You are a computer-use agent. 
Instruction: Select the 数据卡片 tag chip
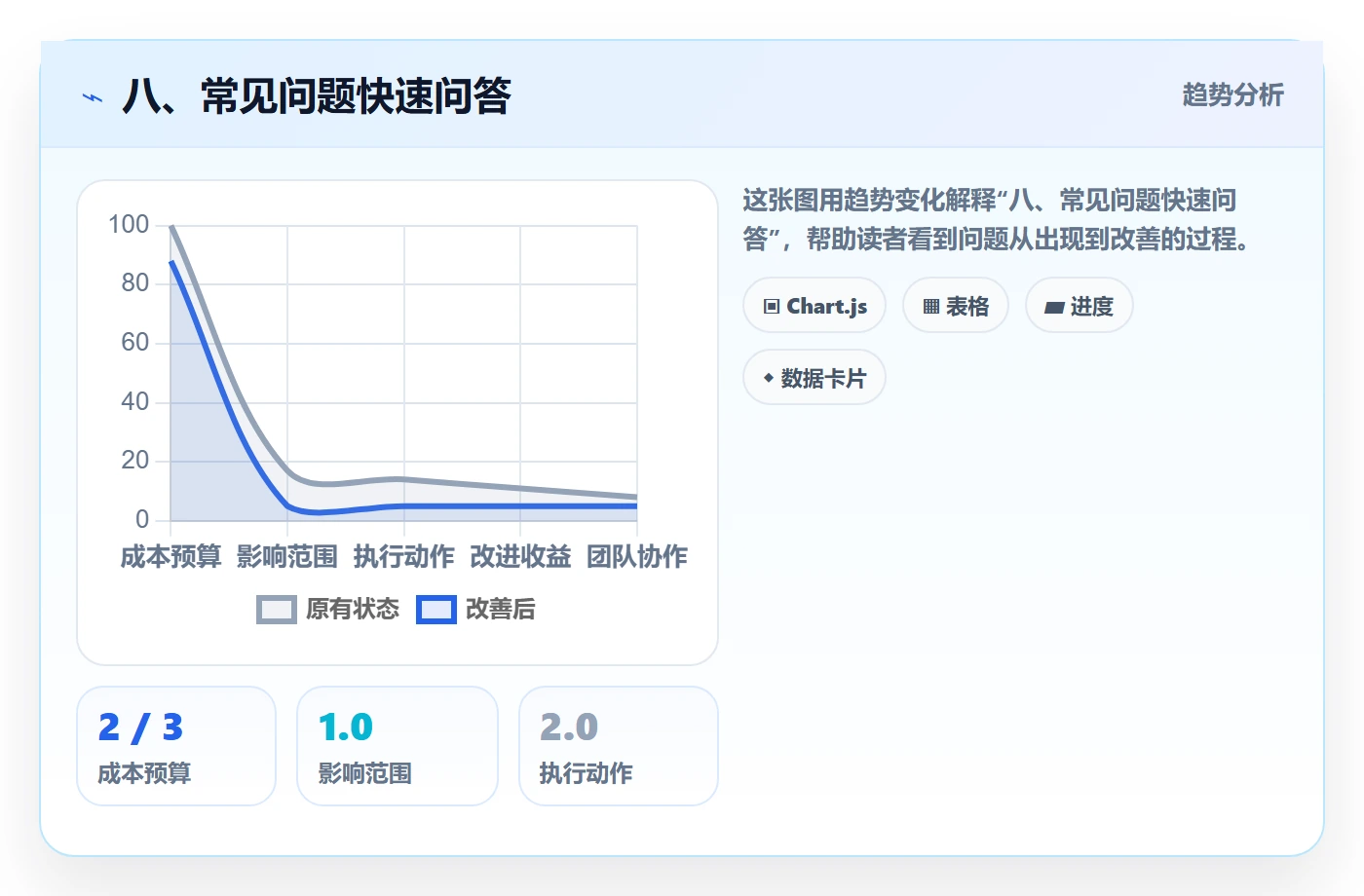coord(815,377)
